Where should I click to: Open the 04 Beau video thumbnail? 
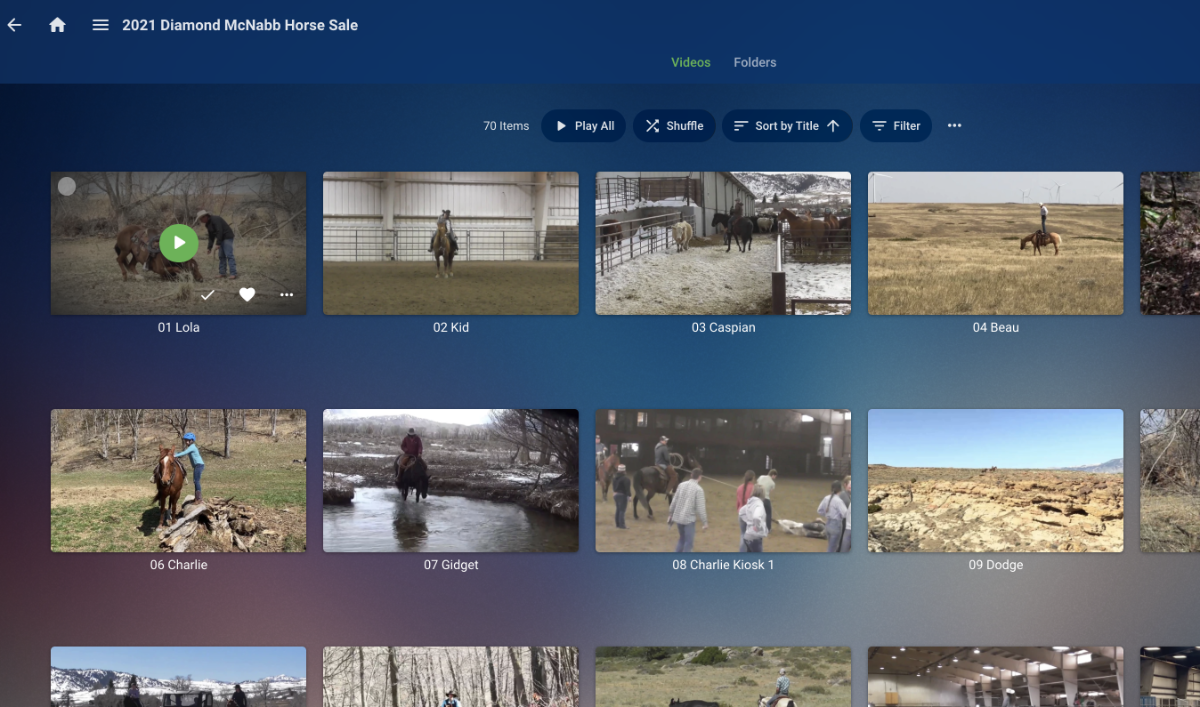[996, 243]
